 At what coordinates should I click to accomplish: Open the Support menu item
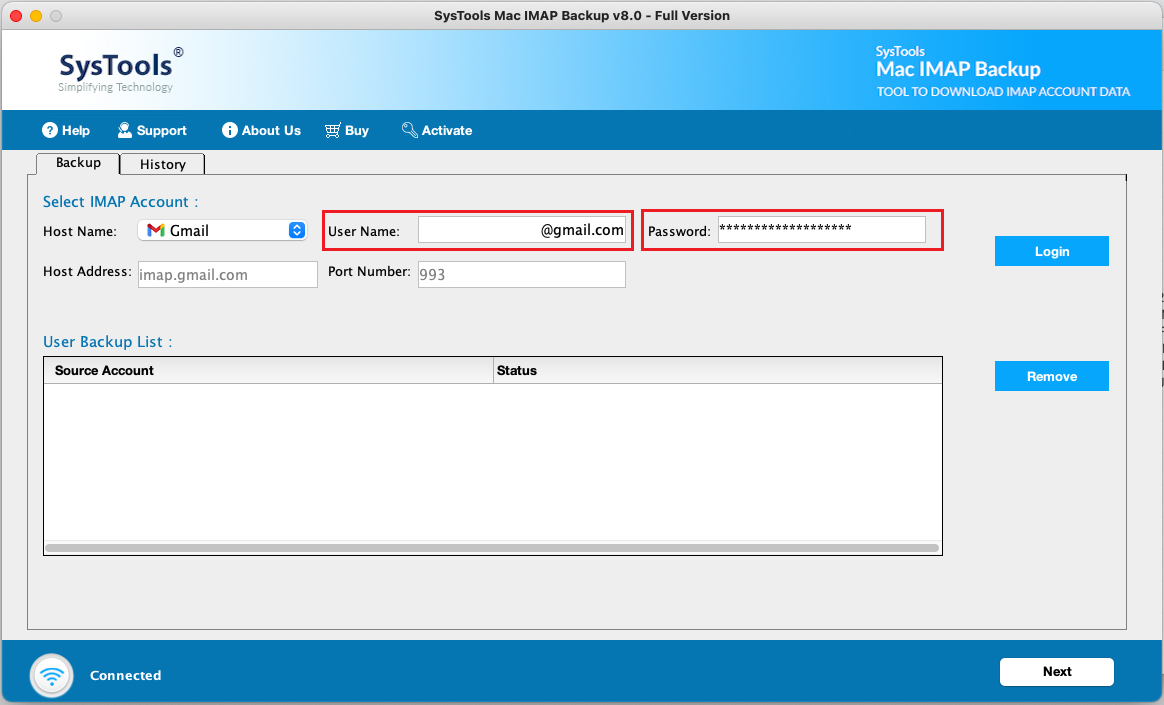tap(152, 131)
